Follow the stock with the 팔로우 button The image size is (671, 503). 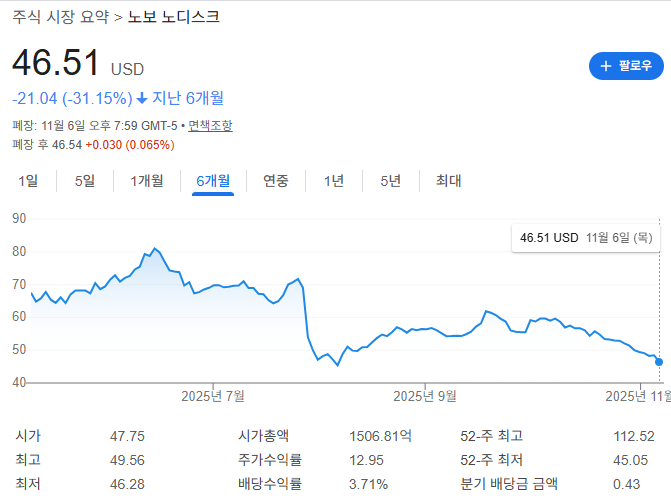coord(626,67)
